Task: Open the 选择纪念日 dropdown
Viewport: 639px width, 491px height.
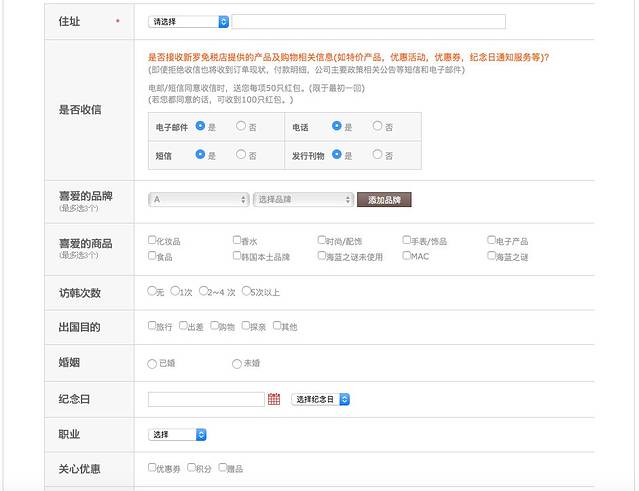Action: [x=321, y=399]
